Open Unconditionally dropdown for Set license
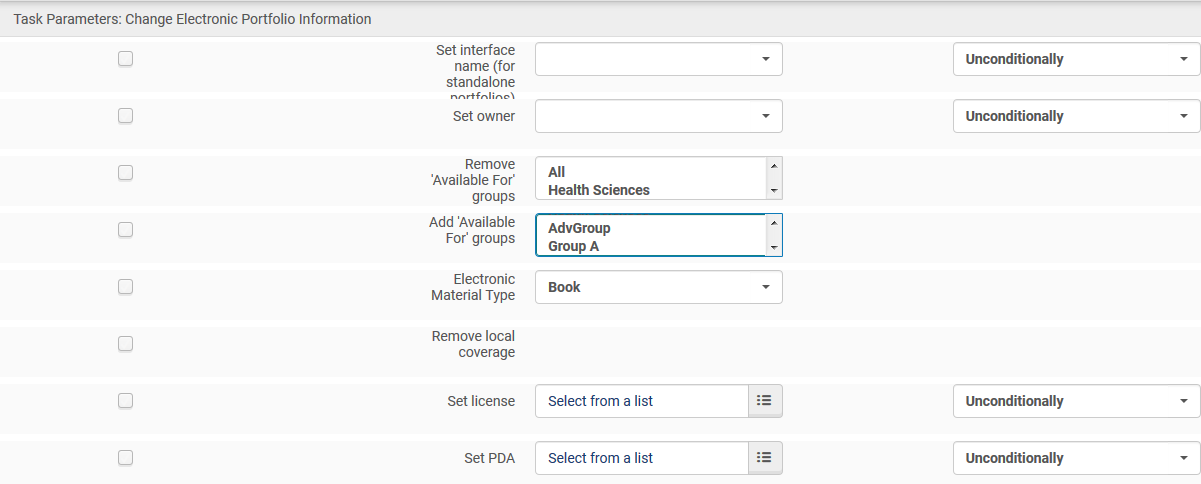This screenshot has height=484, width=1201. [1076, 401]
